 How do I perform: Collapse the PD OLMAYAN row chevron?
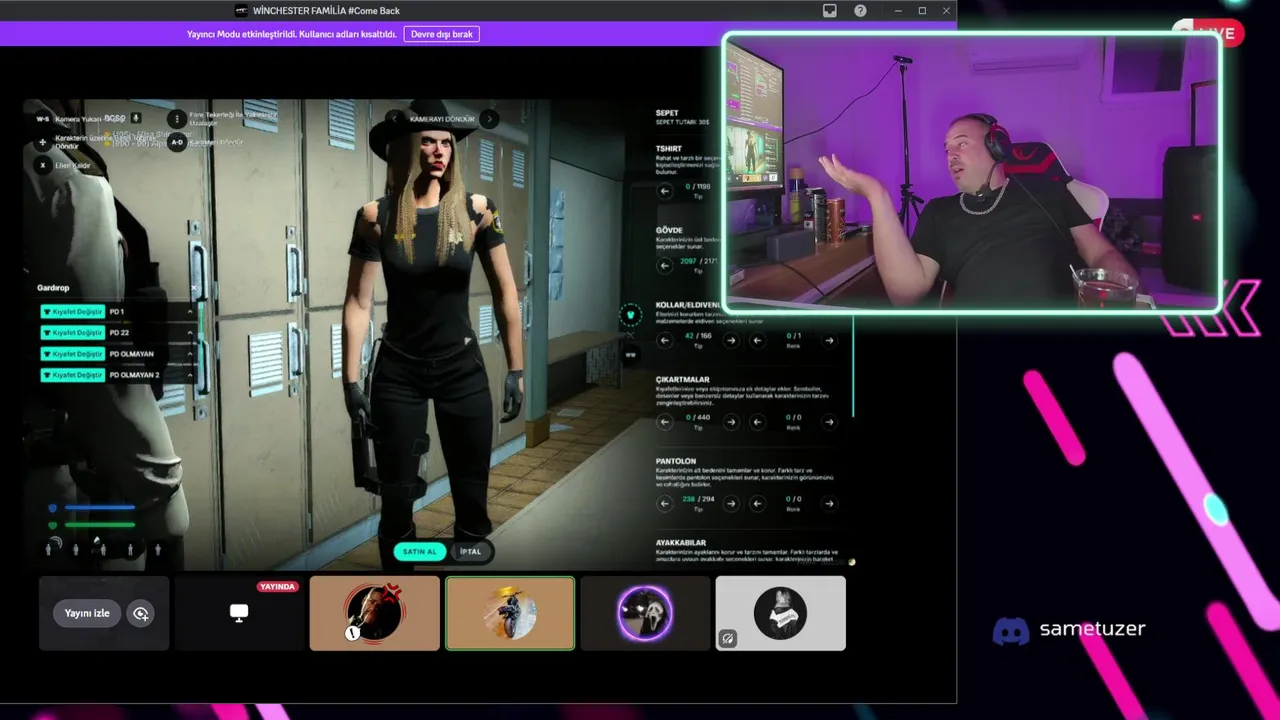pos(190,354)
